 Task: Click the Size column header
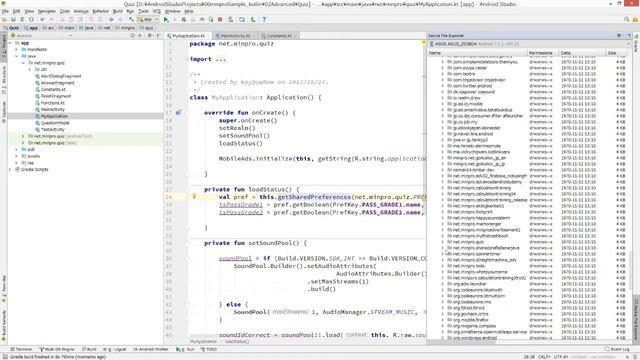[x=616, y=53]
